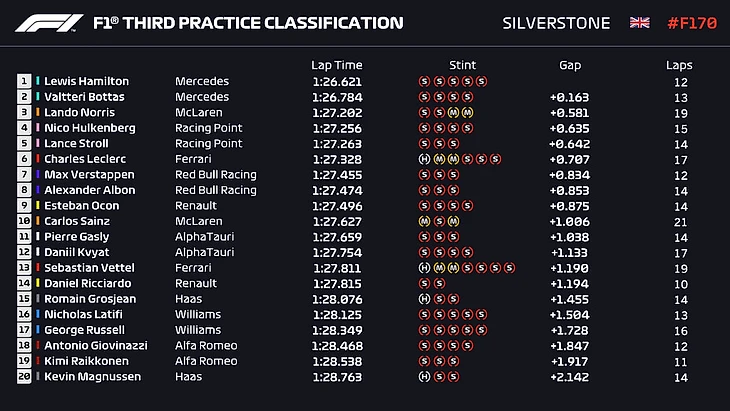This screenshot has height=411, width=730.
Task: Click the position 1 badge beside Hamilton
Action: tap(23, 82)
